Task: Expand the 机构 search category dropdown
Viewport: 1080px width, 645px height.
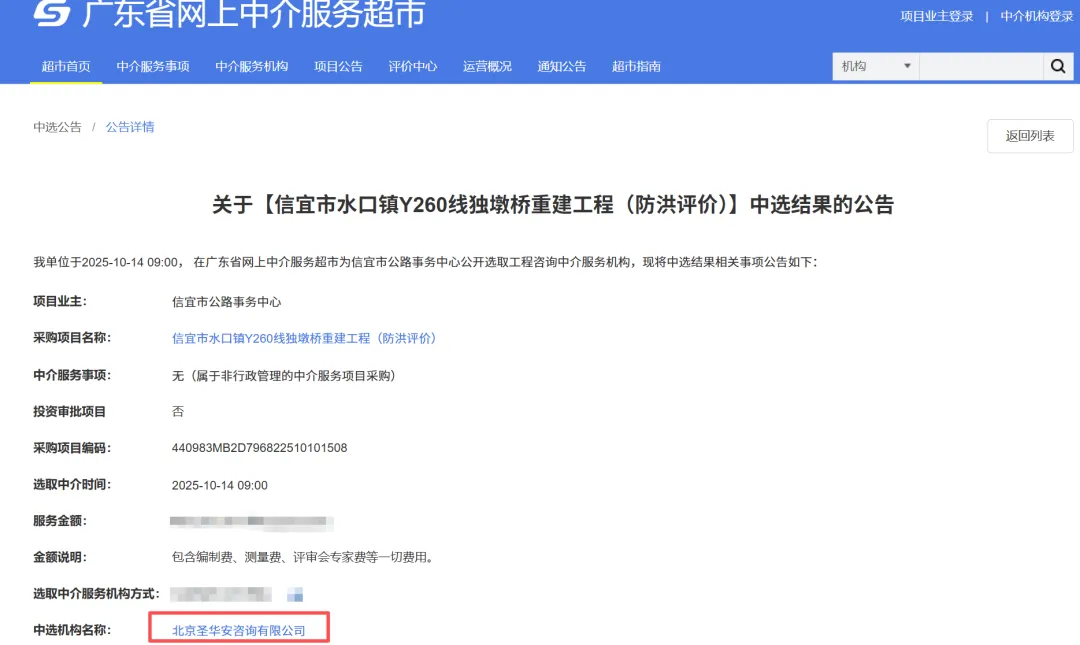Action: pyautogui.click(x=875, y=66)
